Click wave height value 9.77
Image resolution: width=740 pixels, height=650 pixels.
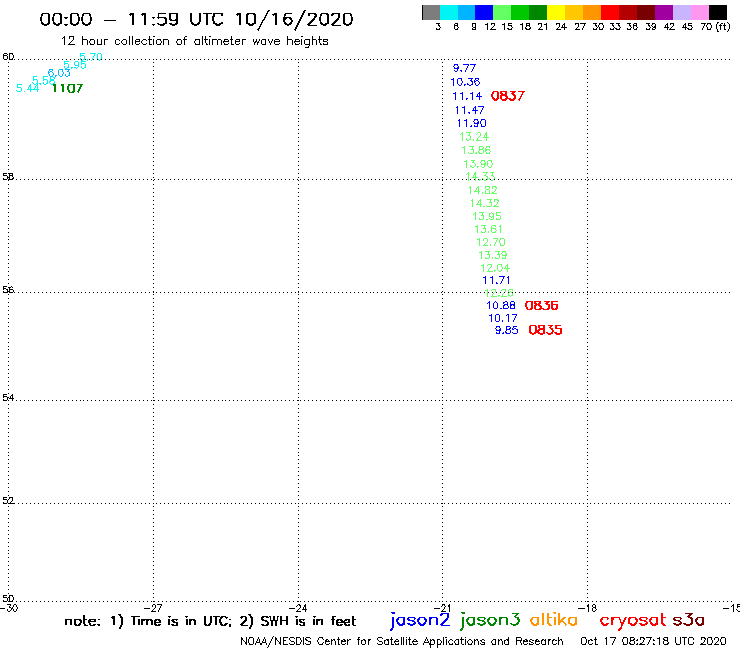click(464, 68)
